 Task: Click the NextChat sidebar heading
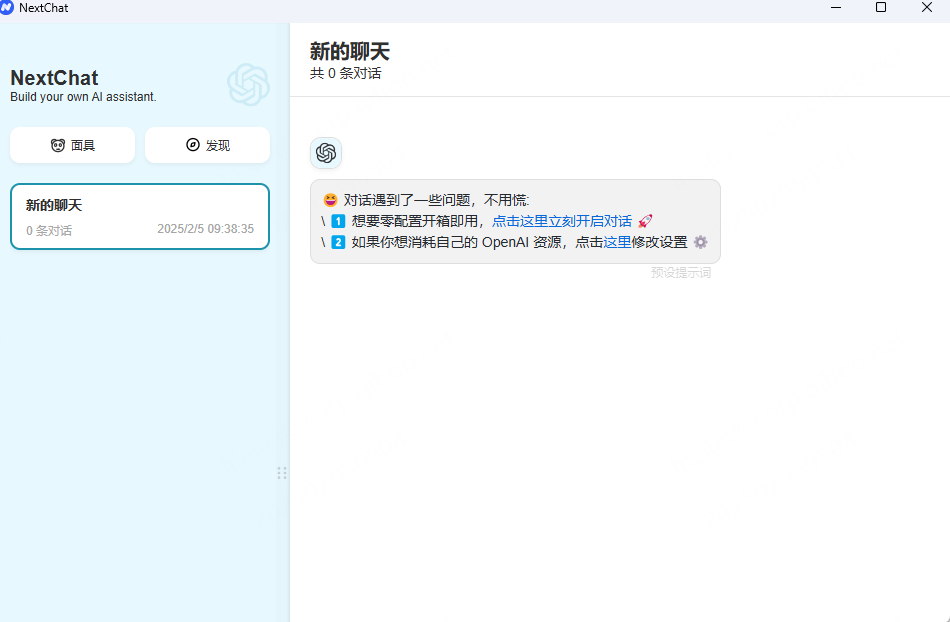click(55, 78)
